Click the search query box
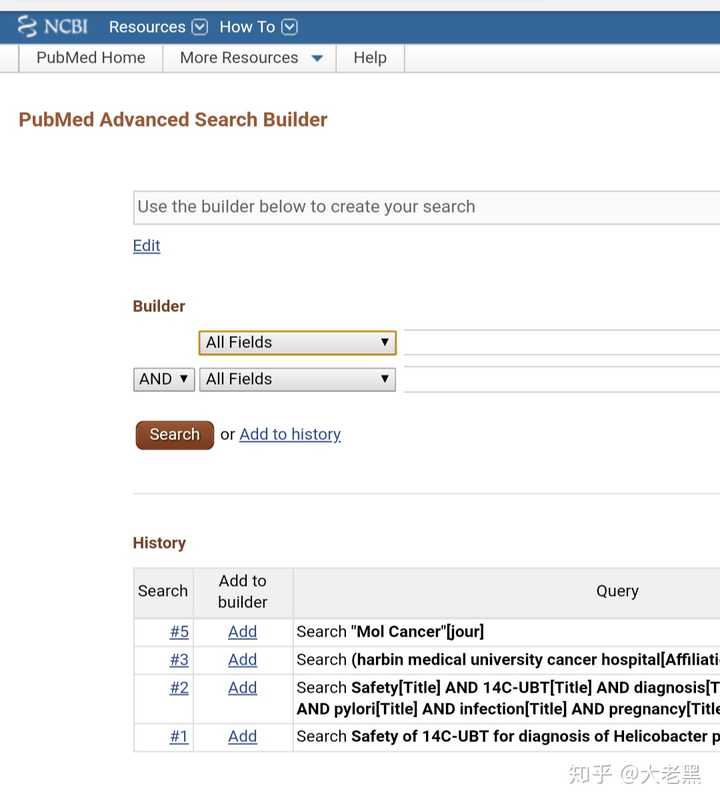The image size is (720, 804). click(x=427, y=207)
